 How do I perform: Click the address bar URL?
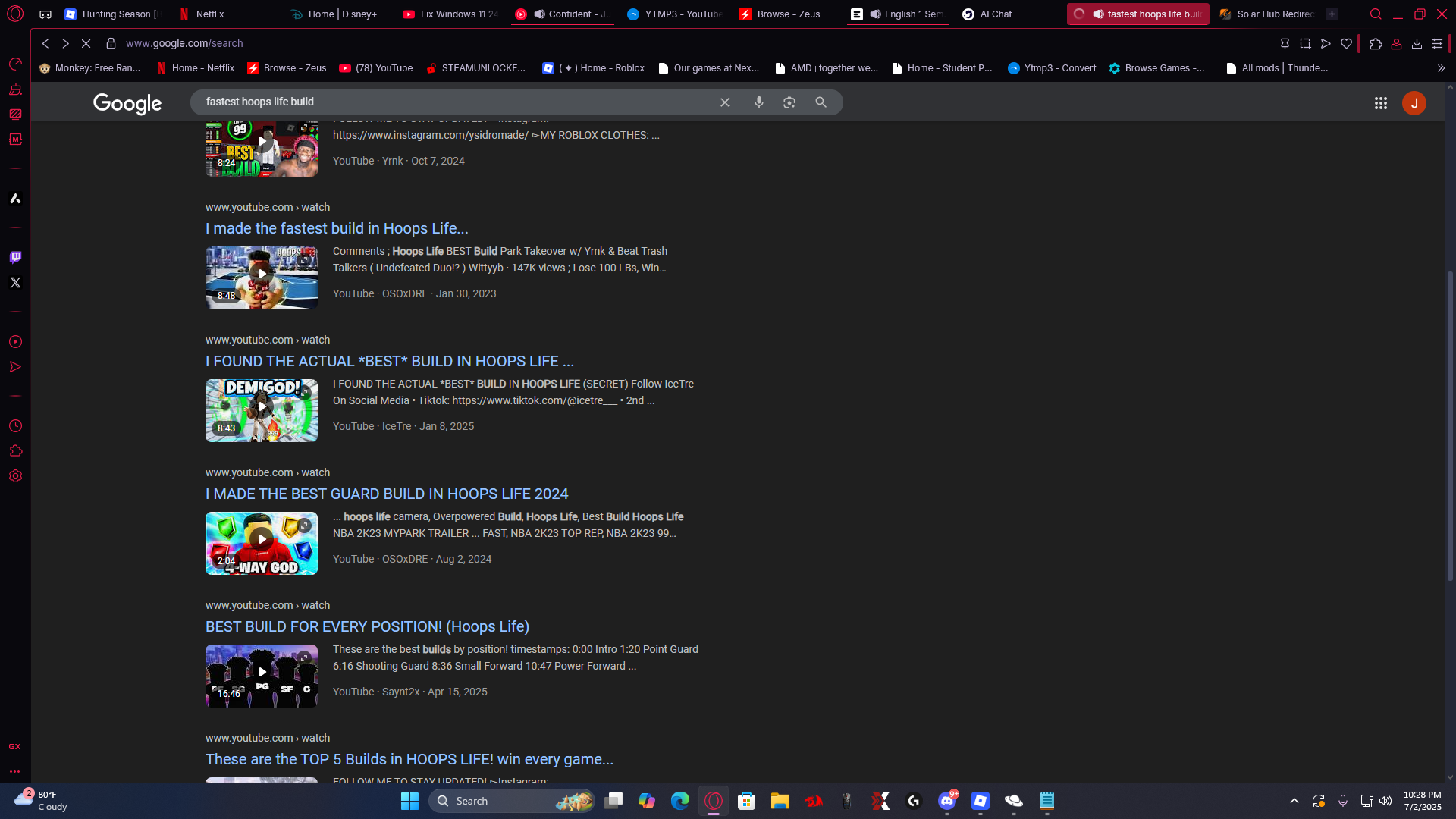pos(184,44)
